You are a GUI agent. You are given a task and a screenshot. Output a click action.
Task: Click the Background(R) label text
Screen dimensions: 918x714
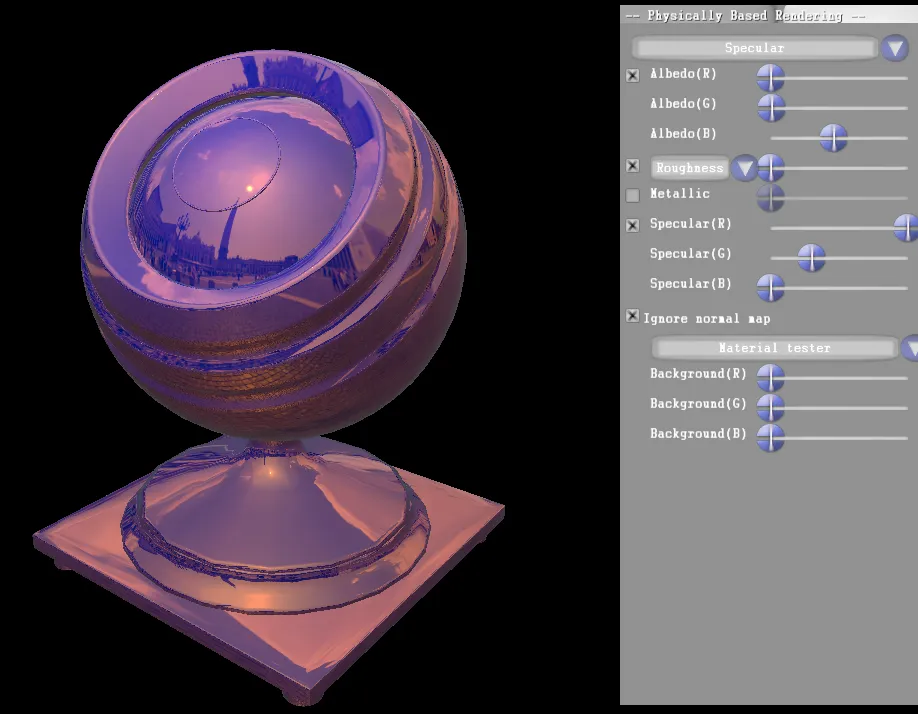coord(698,374)
